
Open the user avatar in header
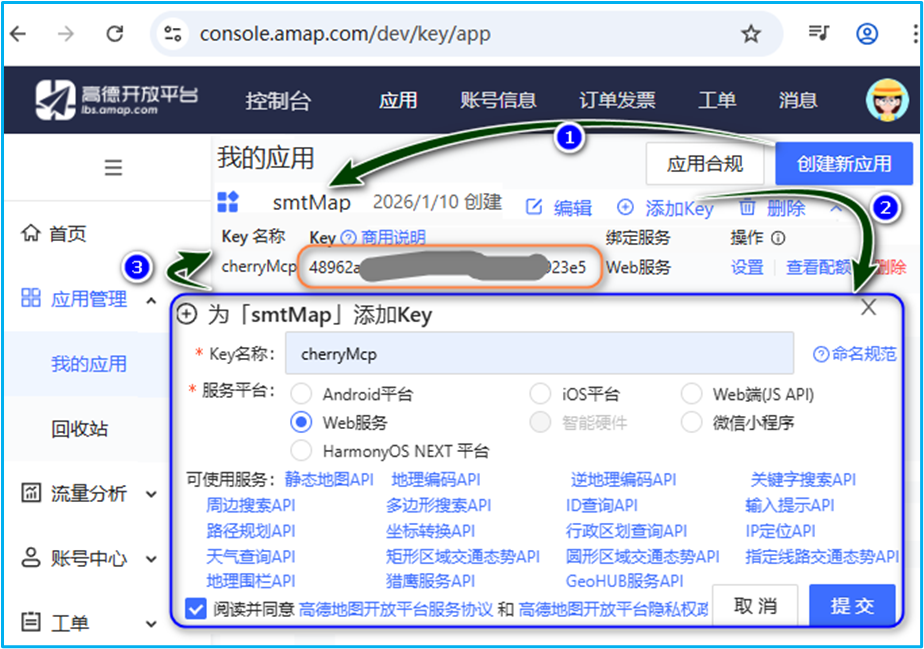[x=887, y=100]
